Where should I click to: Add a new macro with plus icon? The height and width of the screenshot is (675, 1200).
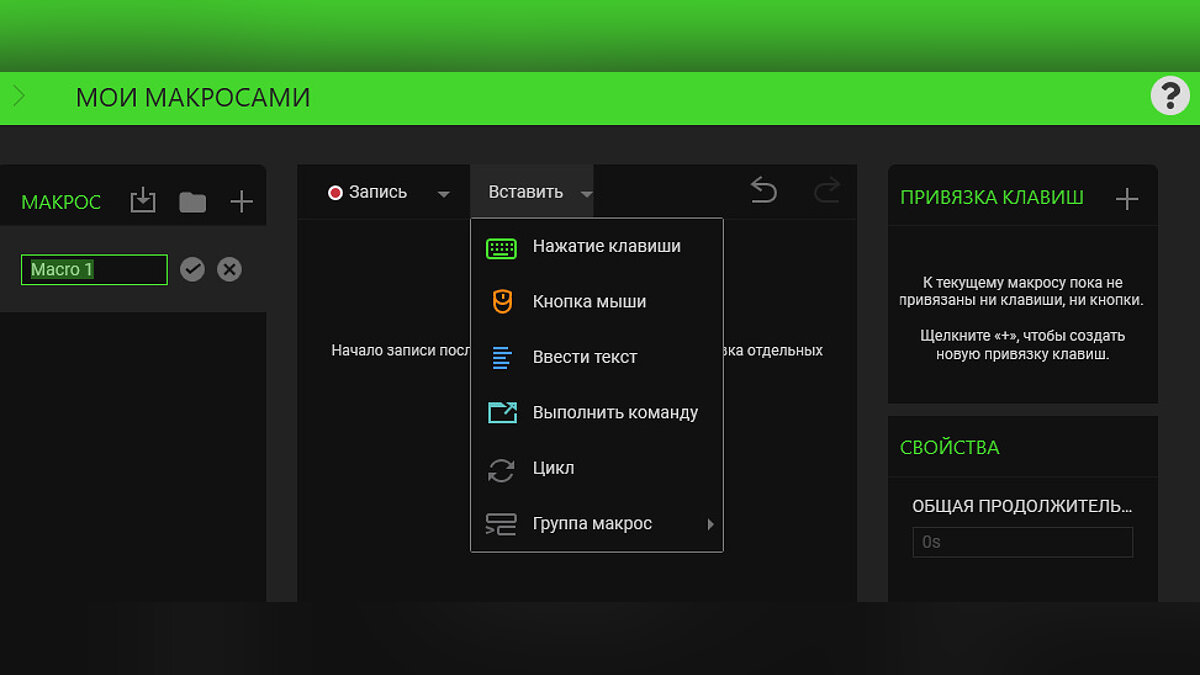241,202
